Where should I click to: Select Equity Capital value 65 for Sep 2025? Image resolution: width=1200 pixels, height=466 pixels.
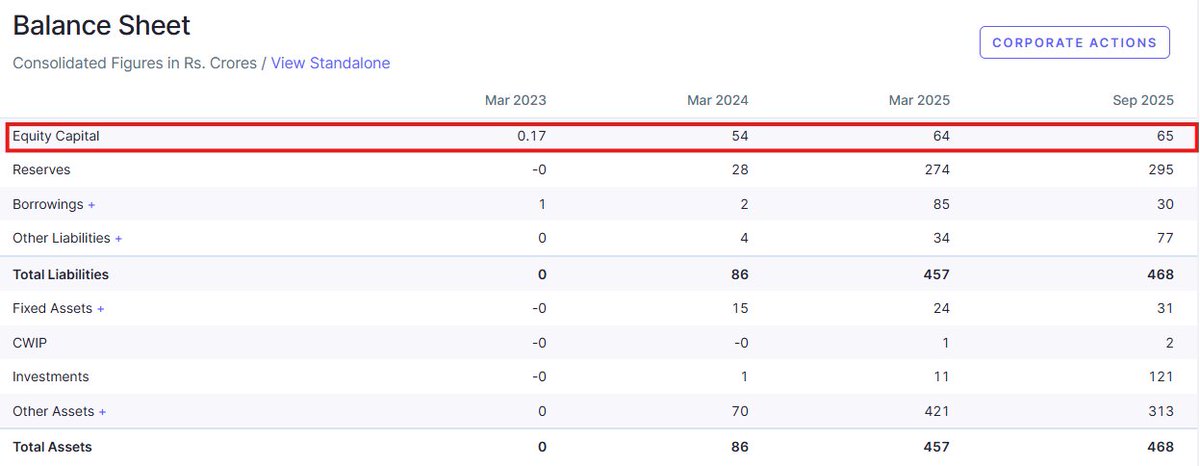click(1165, 135)
